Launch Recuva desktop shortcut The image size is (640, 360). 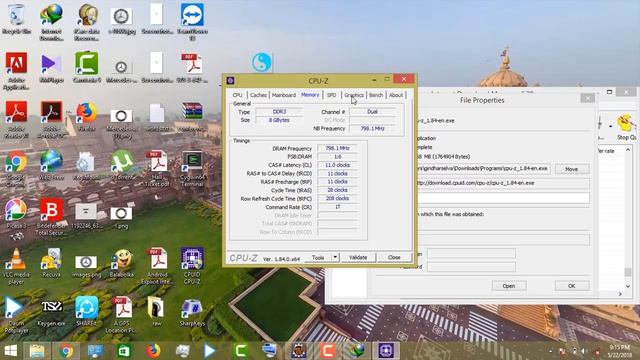tap(51, 263)
